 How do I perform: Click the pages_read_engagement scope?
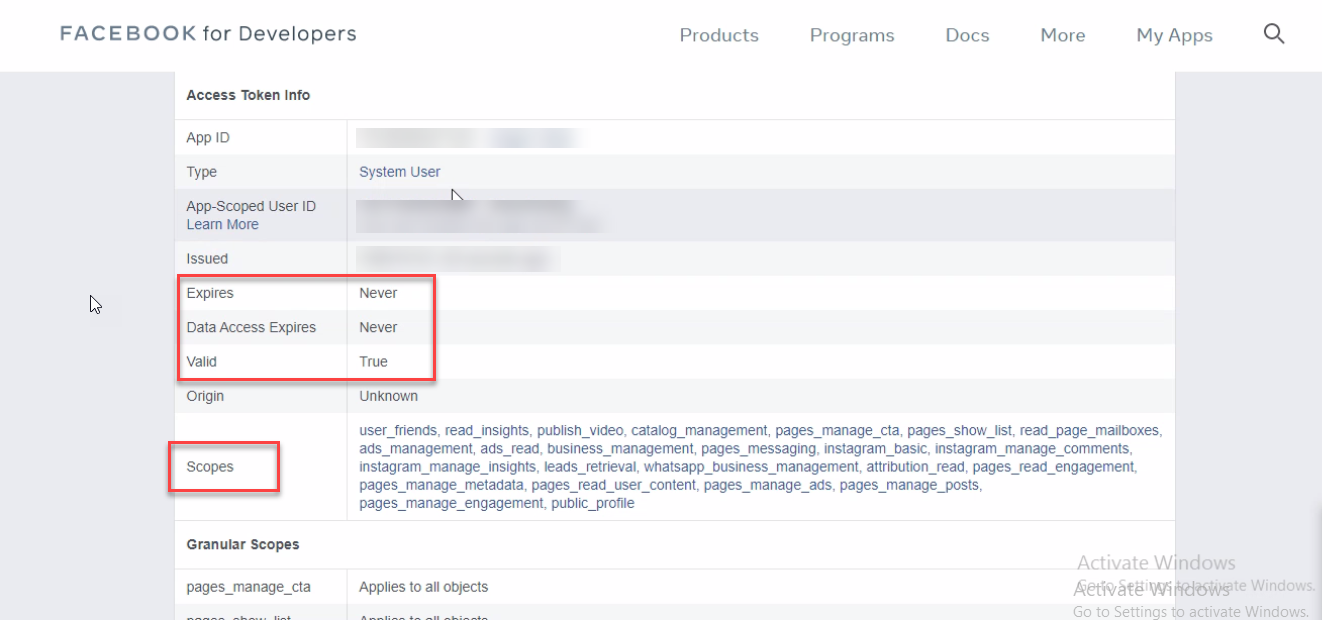(x=1053, y=467)
